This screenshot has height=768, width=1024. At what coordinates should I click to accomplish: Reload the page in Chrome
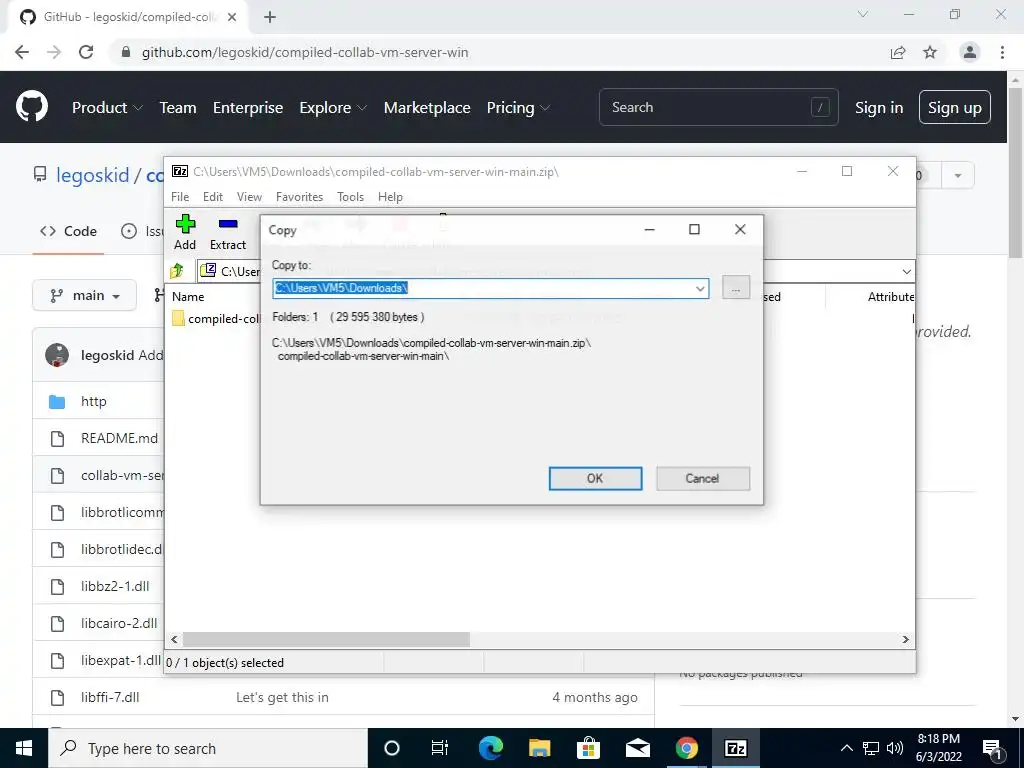[86, 52]
